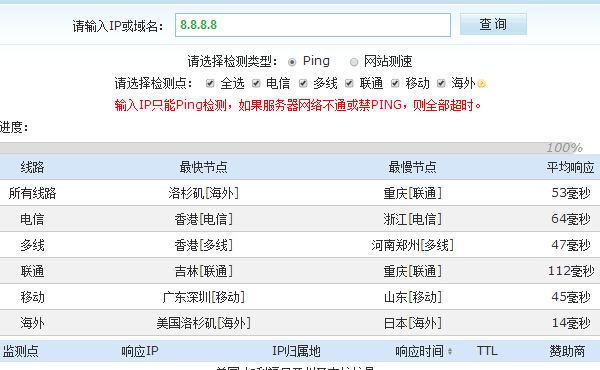Click the 响应时间 column header
This screenshot has height=370, width=600.
click(419, 351)
